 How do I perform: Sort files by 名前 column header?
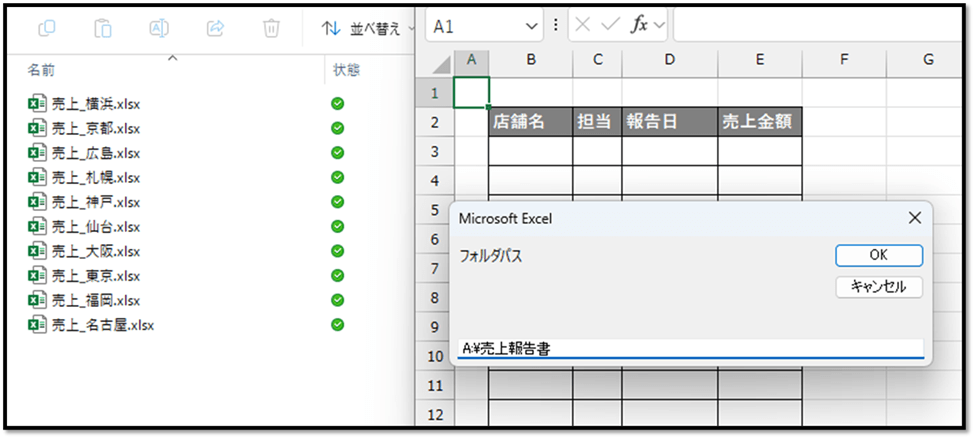pos(41,70)
